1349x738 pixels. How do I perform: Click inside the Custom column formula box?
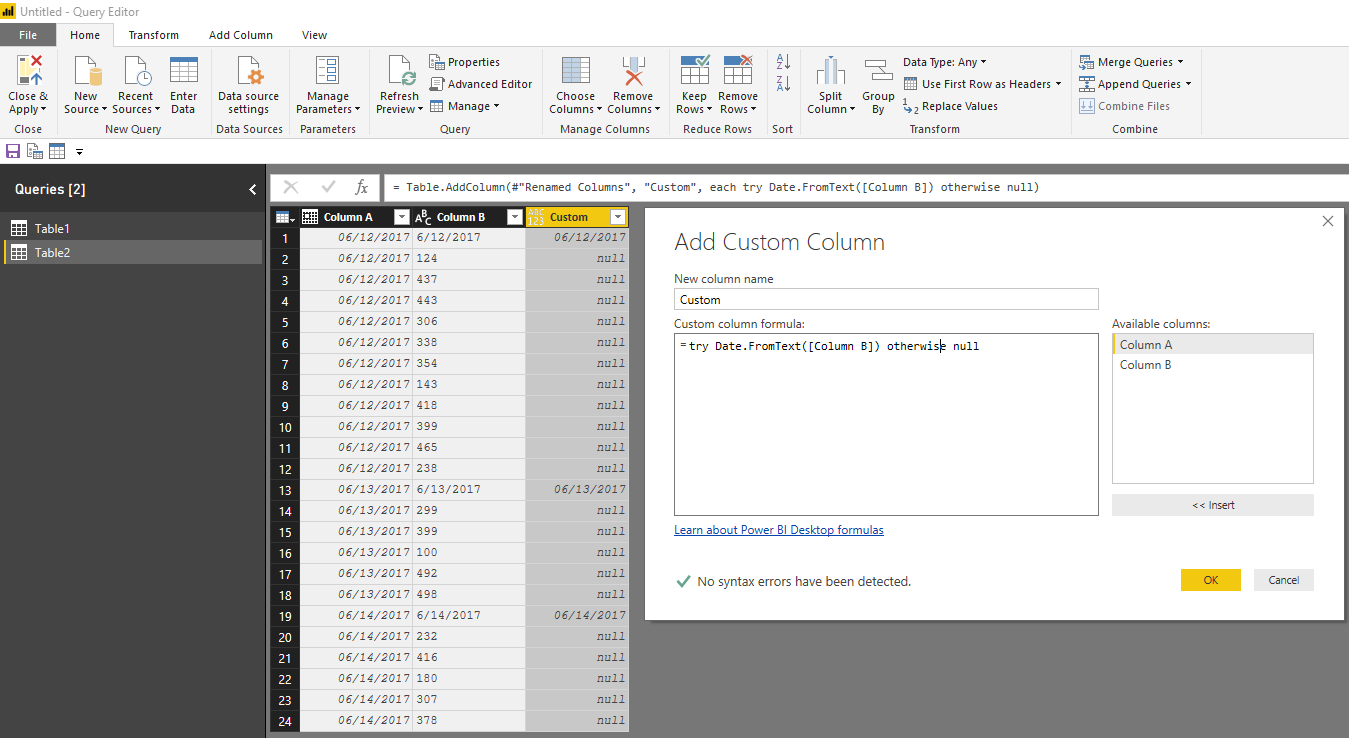click(886, 425)
